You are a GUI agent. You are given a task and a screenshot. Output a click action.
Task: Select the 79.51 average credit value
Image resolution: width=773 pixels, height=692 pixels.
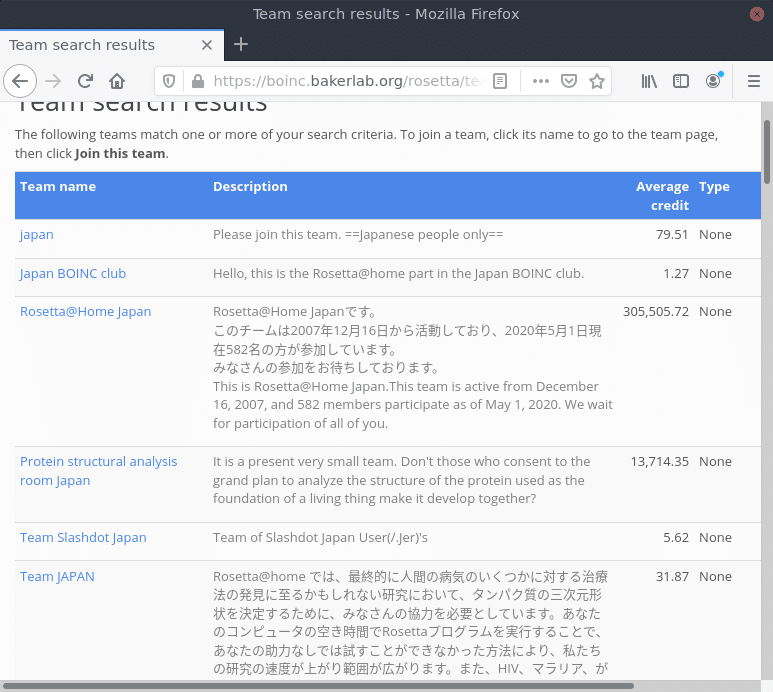[x=672, y=235]
